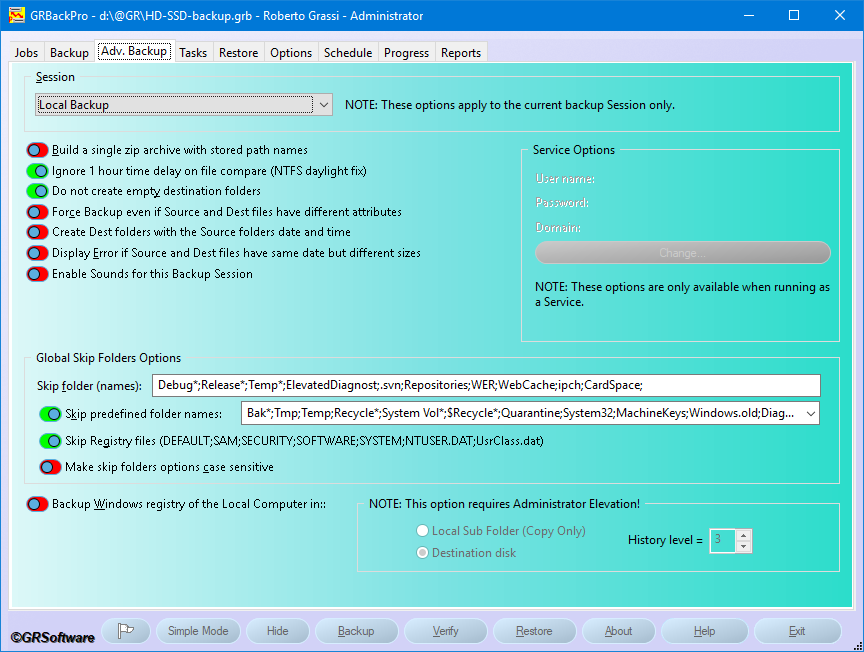Toggle Force Backup with different attributes option

click(37, 212)
